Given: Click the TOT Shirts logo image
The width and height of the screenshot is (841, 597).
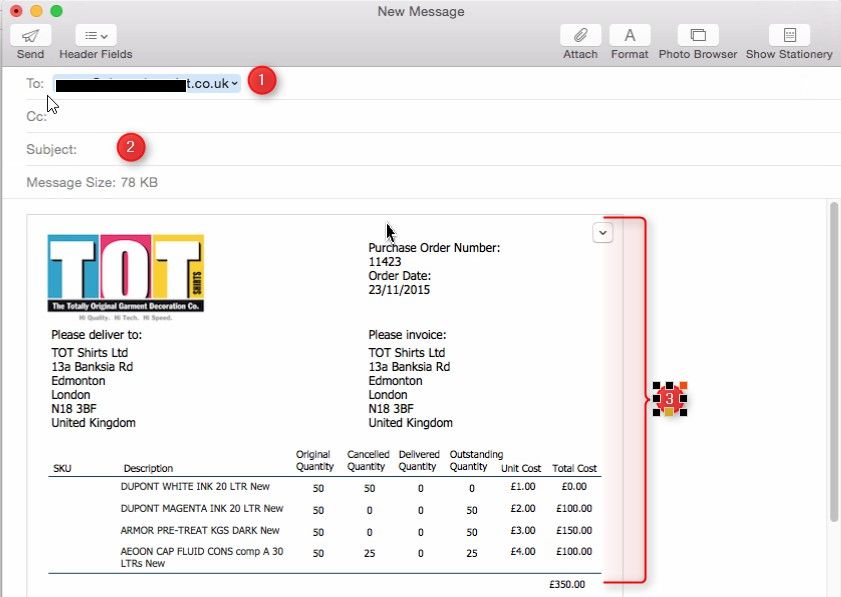Looking at the screenshot, I should [x=126, y=275].
